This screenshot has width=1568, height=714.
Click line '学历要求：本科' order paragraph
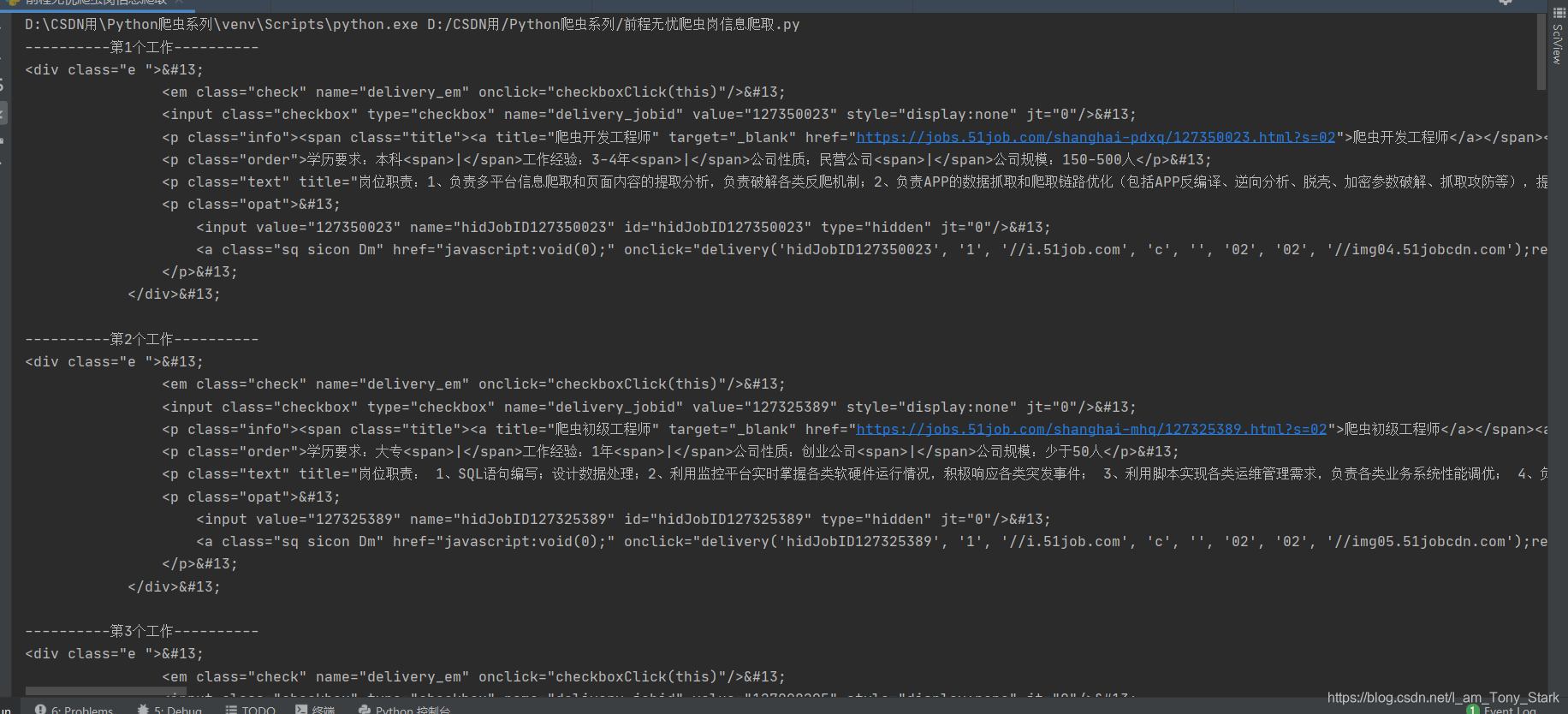[686, 159]
